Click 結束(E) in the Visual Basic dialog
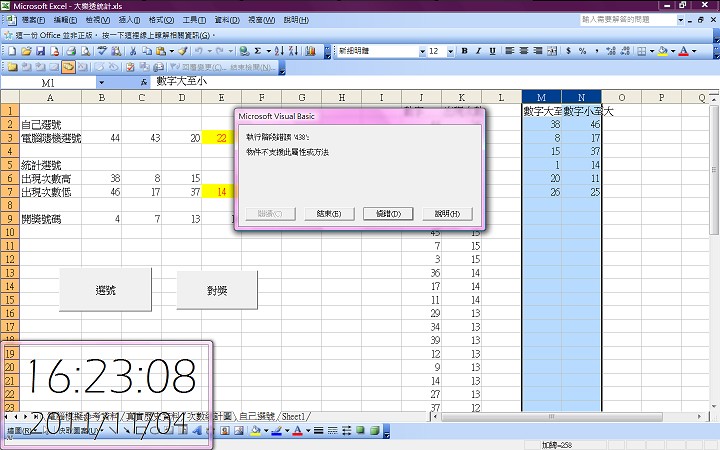Screen dimensions: 720x450 329,214
